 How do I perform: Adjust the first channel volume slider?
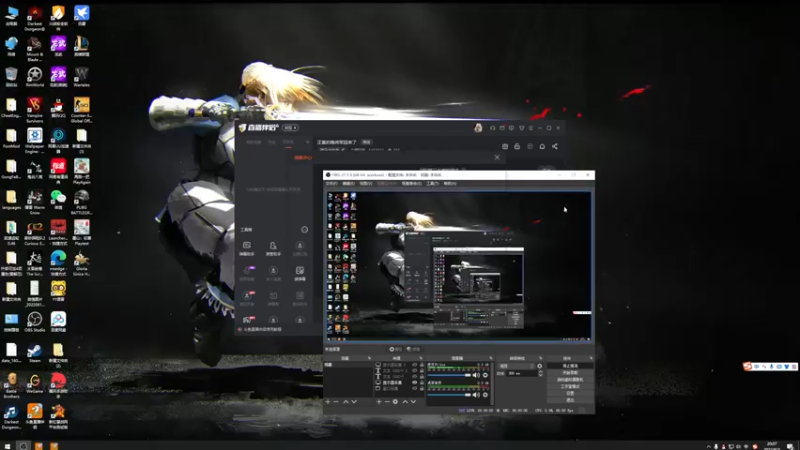(449, 375)
